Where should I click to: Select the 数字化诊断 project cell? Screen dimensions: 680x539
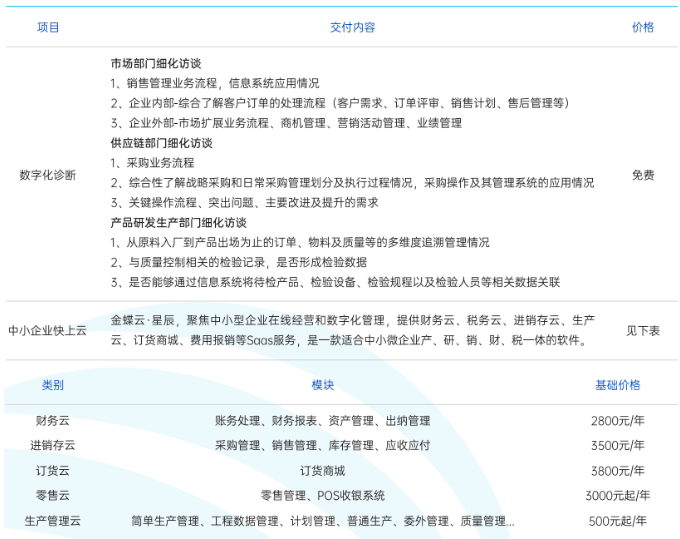click(x=48, y=175)
